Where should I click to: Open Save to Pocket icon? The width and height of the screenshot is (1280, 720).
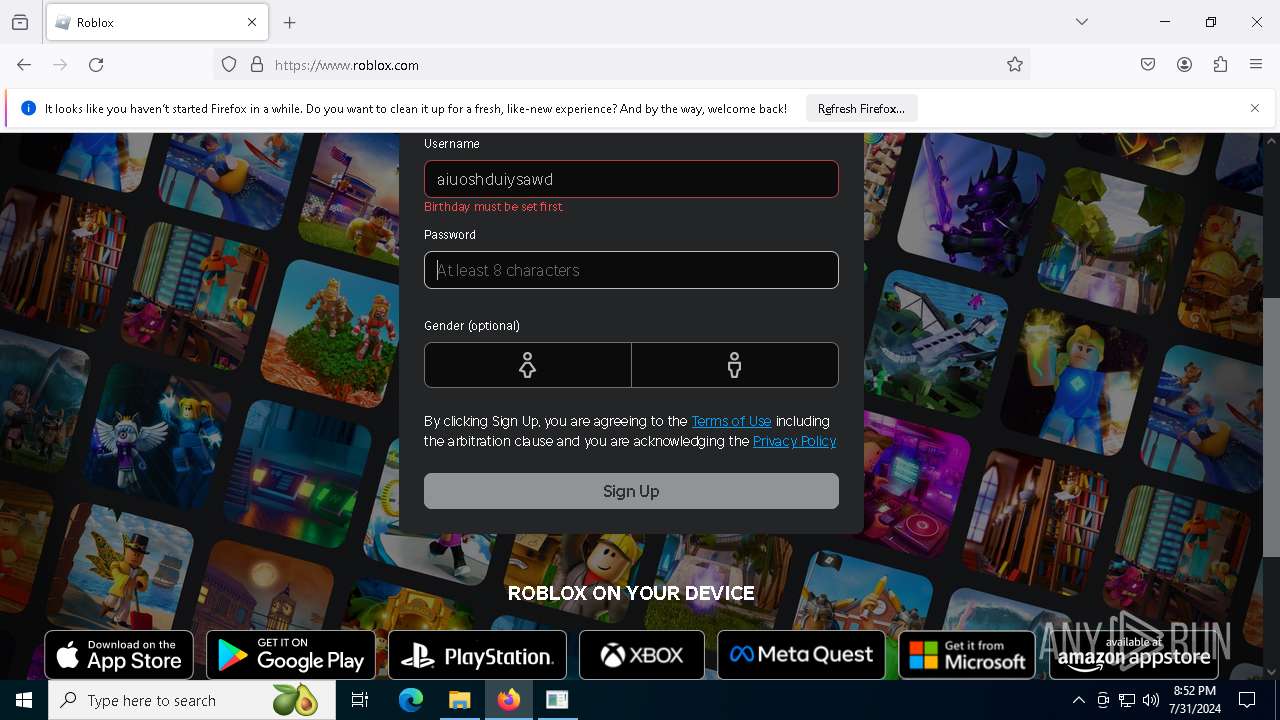coord(1148,65)
